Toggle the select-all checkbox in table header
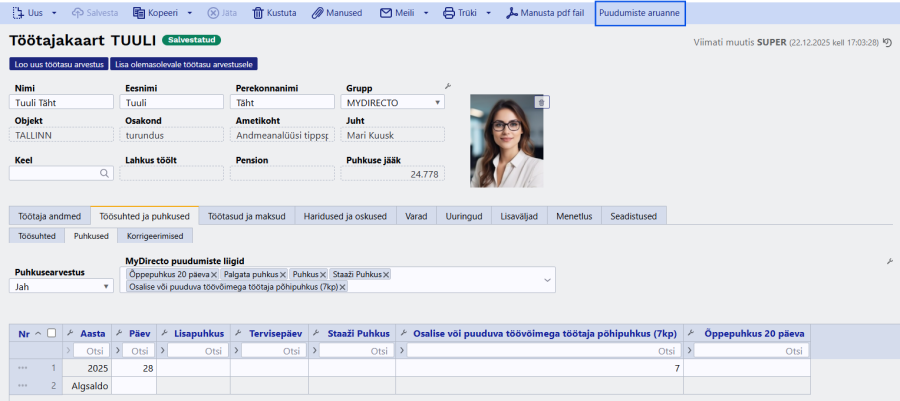This screenshot has width=900, height=401. 52,333
